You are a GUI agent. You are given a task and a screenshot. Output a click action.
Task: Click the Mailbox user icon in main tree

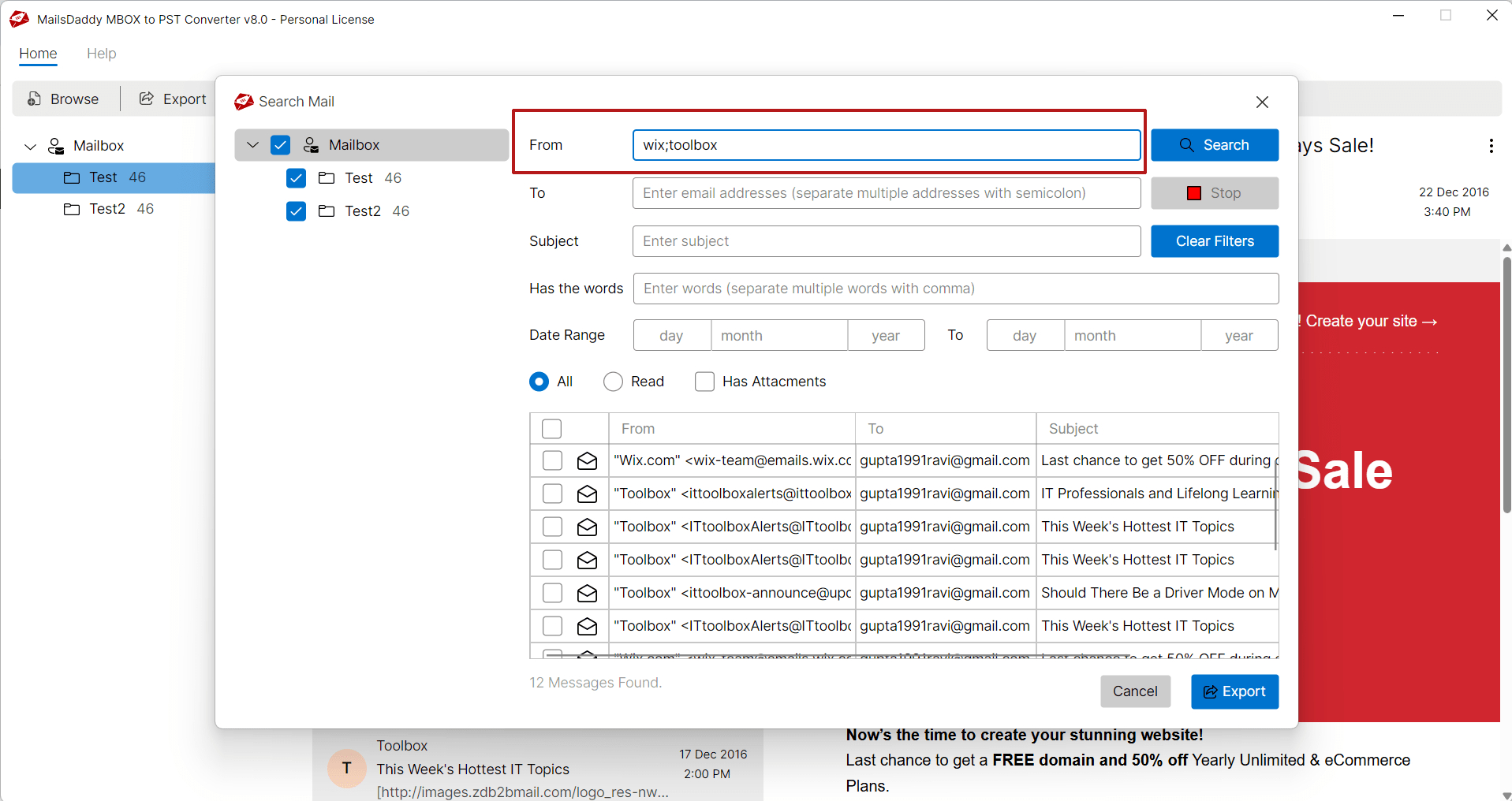(x=56, y=146)
